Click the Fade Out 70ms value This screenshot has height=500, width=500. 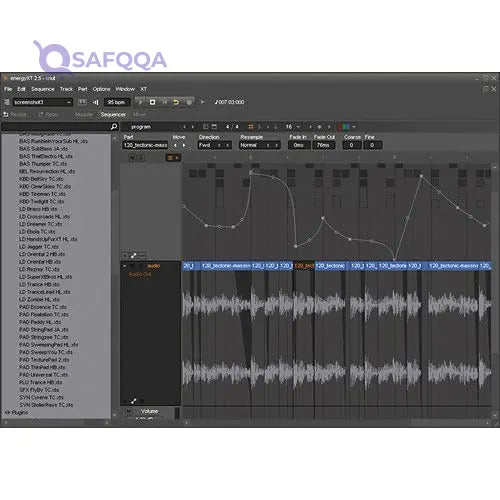pyautogui.click(x=323, y=145)
